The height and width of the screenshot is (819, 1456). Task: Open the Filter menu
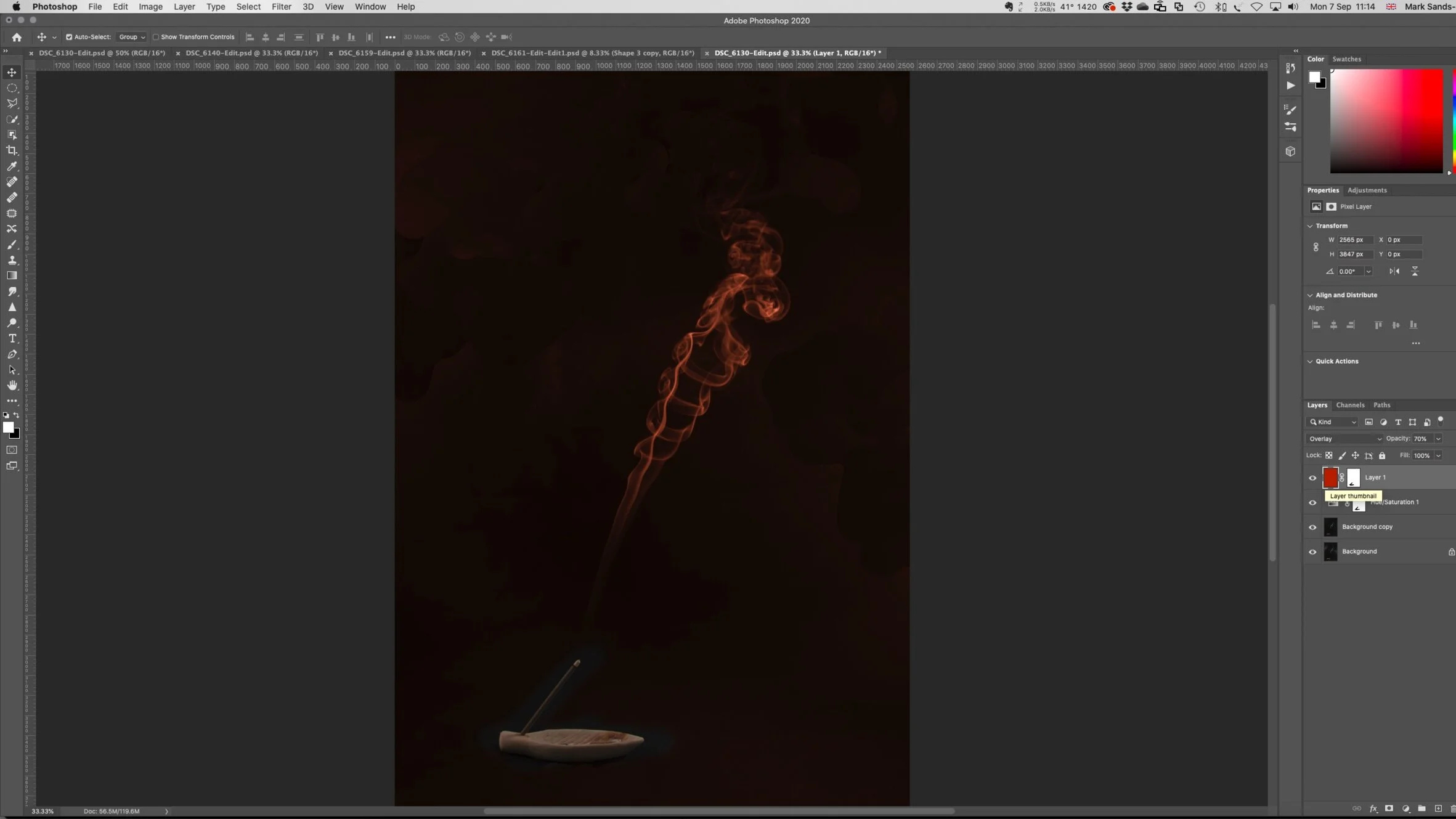click(281, 7)
